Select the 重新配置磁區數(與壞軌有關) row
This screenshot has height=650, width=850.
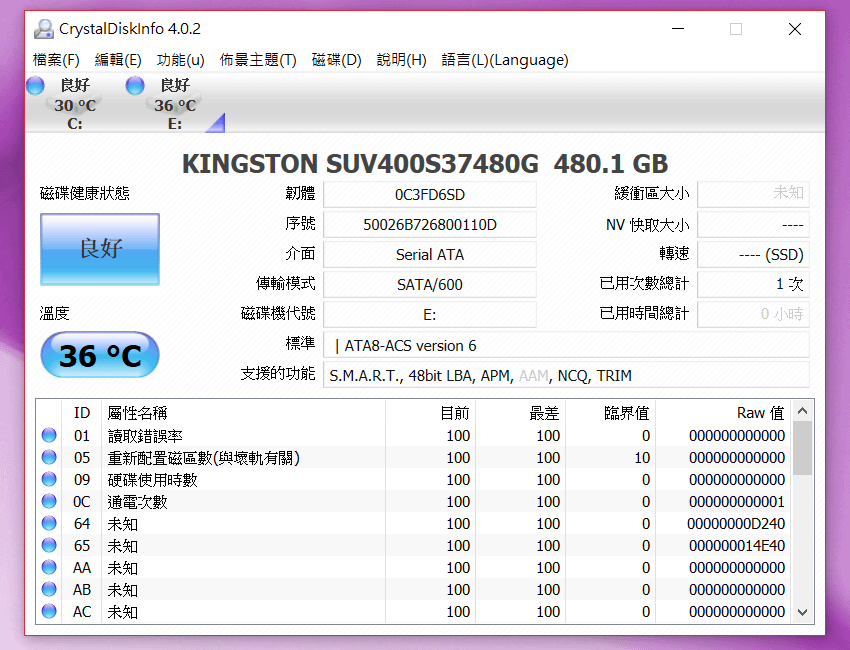pos(414,458)
